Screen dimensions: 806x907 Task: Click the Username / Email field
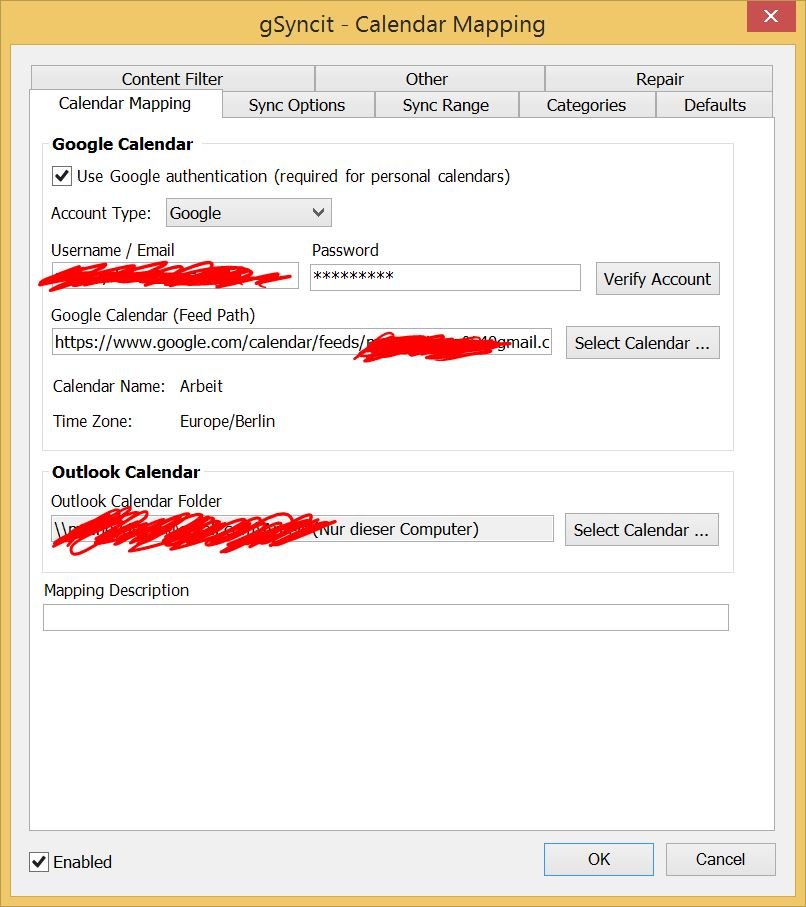[x=175, y=276]
